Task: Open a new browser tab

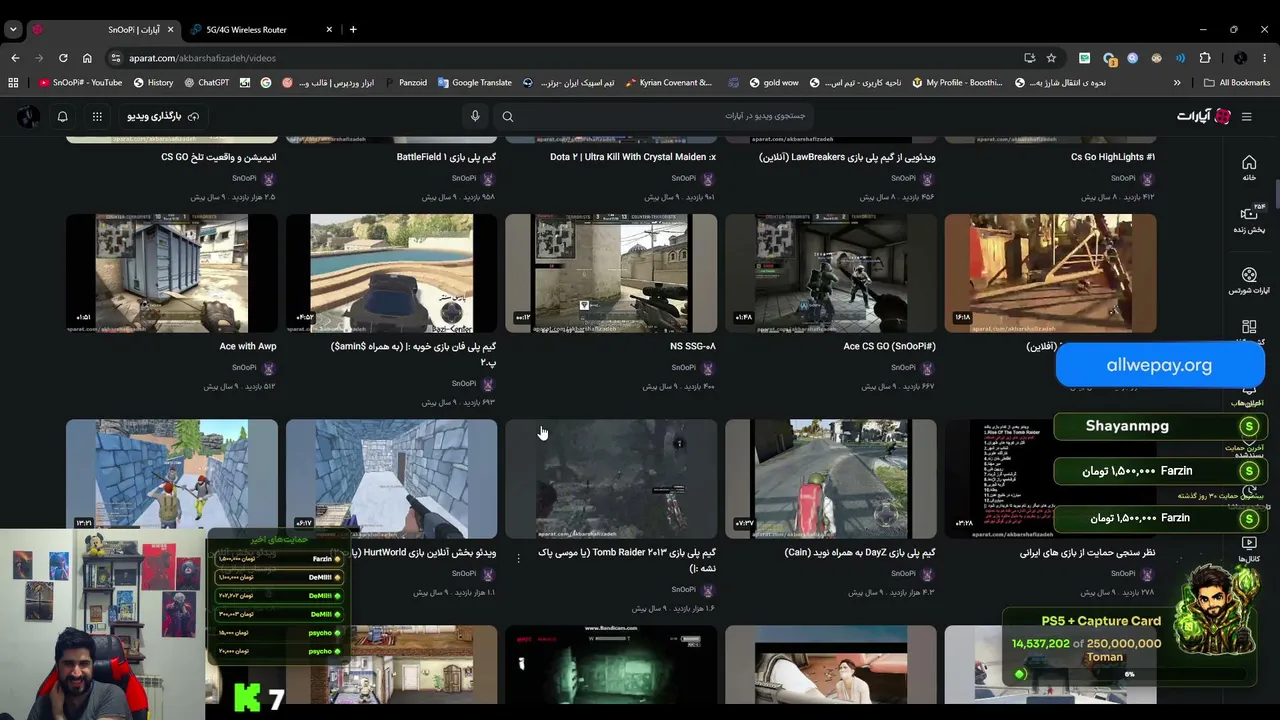Action: (x=353, y=29)
